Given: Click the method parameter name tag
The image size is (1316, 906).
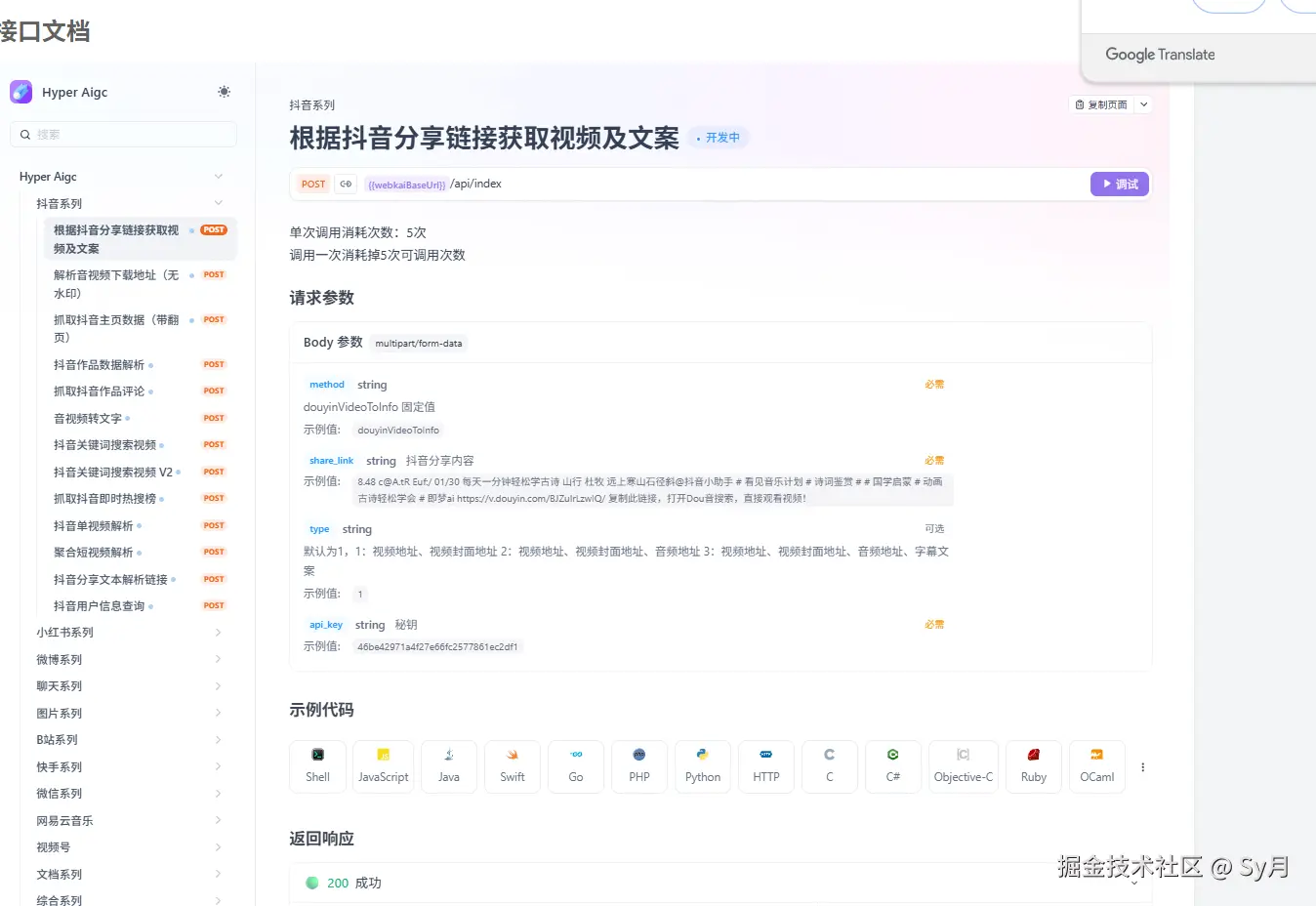Looking at the screenshot, I should pyautogui.click(x=327, y=385).
